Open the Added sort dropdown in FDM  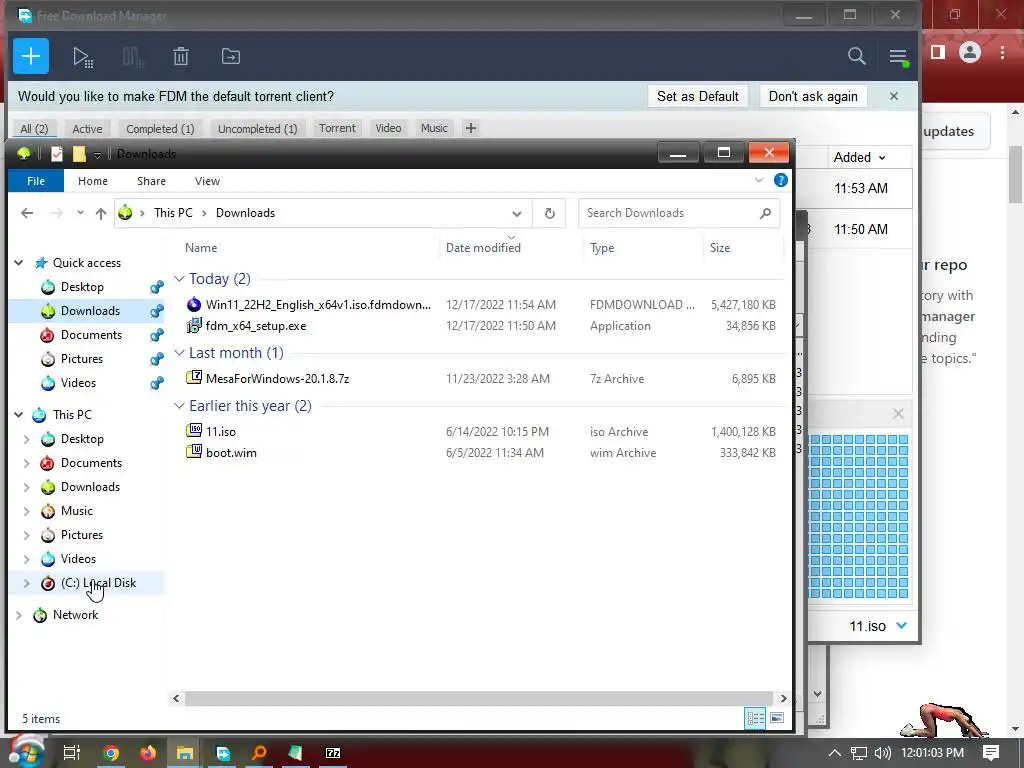(859, 157)
